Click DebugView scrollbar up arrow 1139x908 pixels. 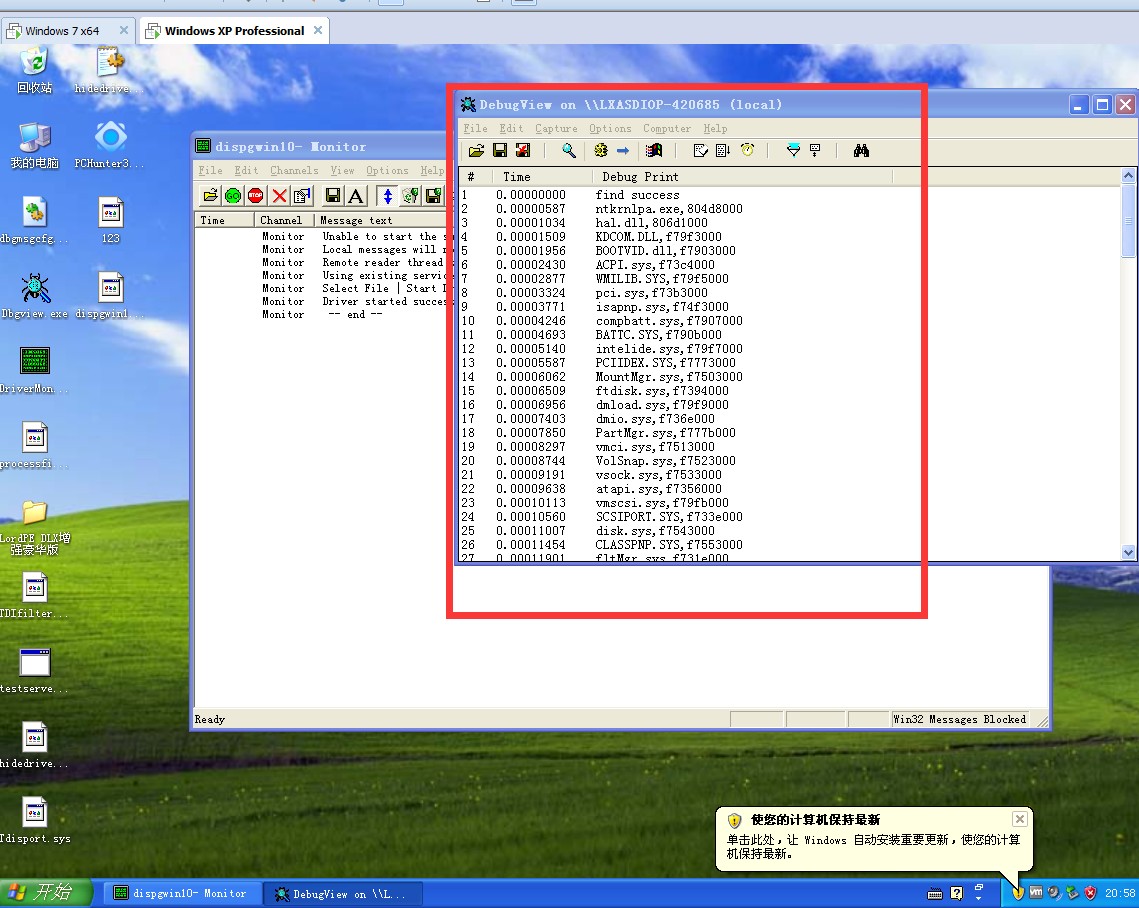(1128, 176)
